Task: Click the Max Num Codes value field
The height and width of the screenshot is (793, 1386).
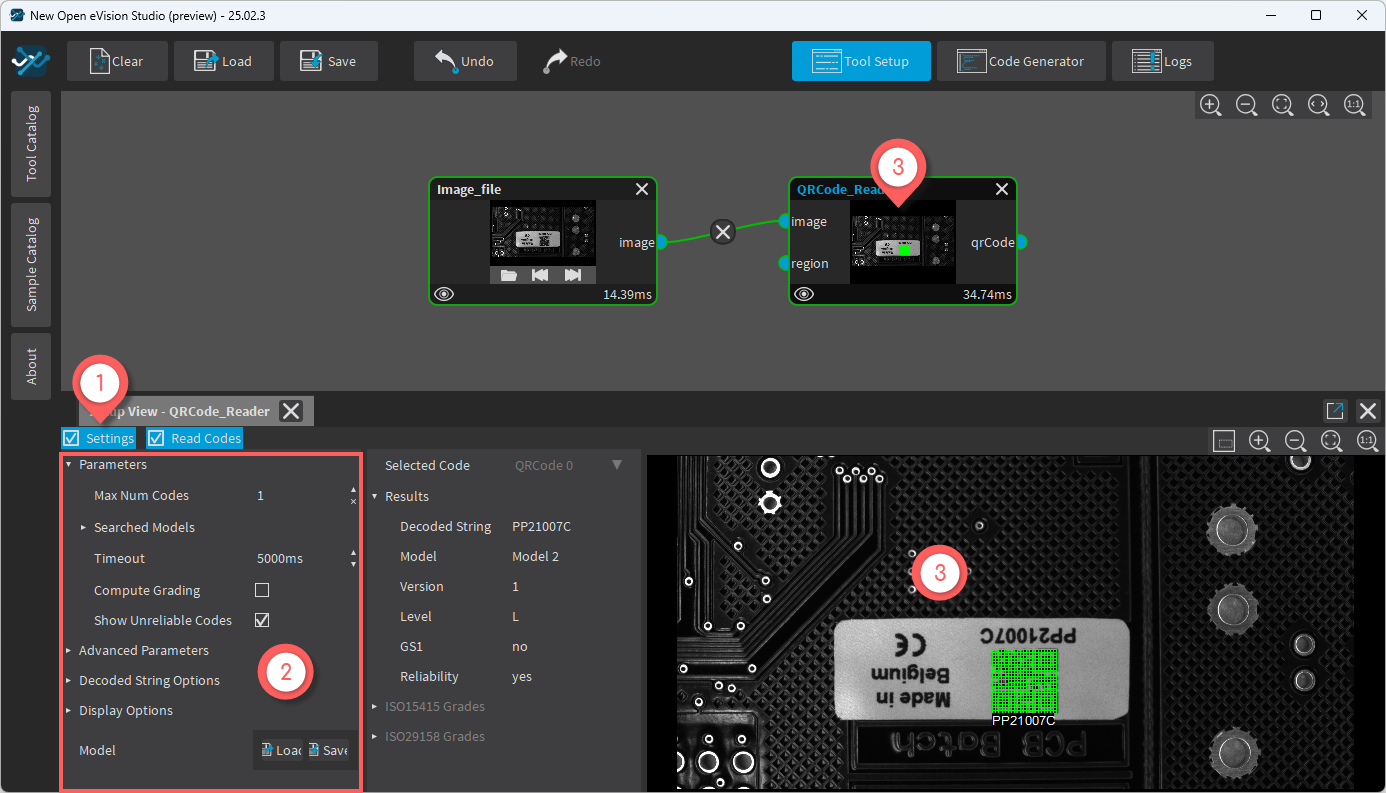Action: point(299,495)
